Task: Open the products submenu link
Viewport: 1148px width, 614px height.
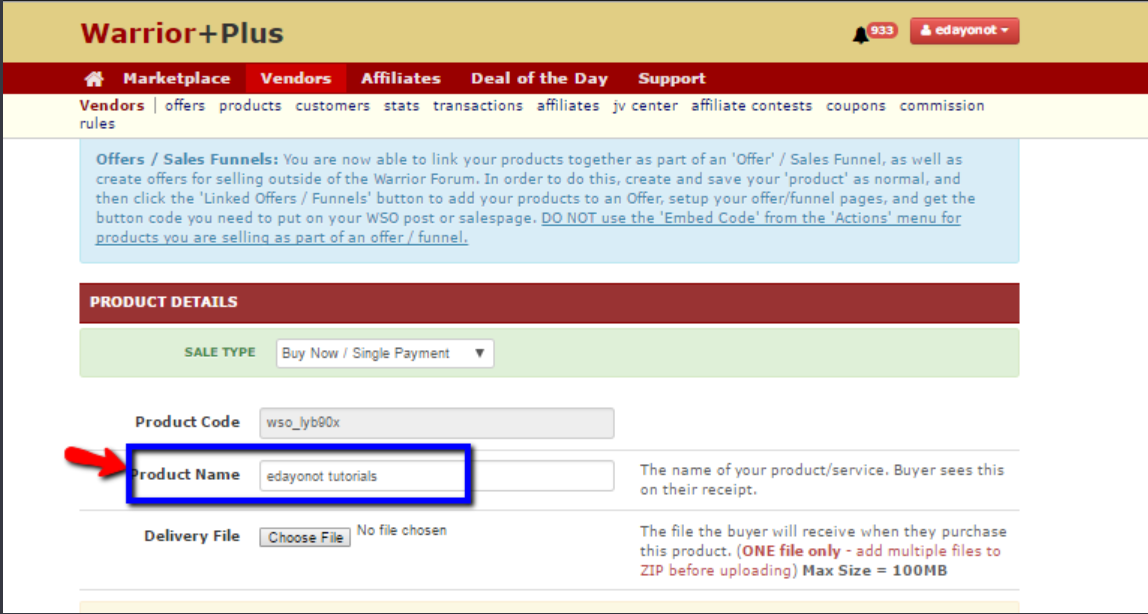Action: coord(250,105)
